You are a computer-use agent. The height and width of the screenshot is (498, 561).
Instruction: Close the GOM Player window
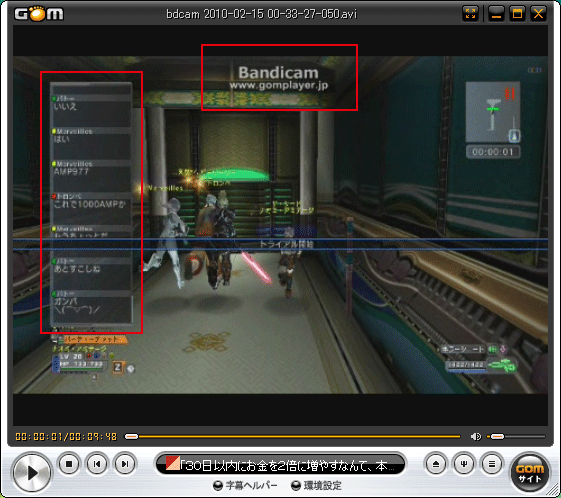(x=538, y=14)
